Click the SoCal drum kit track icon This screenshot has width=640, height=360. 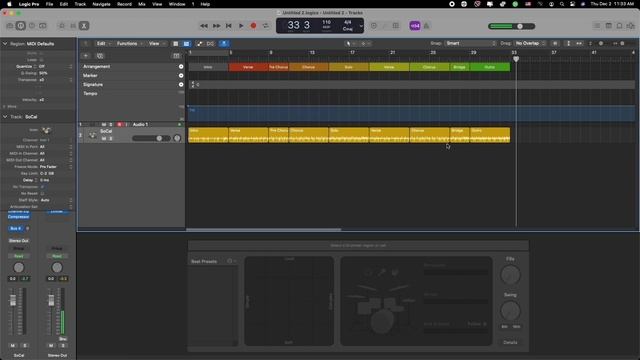pyautogui.click(x=93, y=135)
